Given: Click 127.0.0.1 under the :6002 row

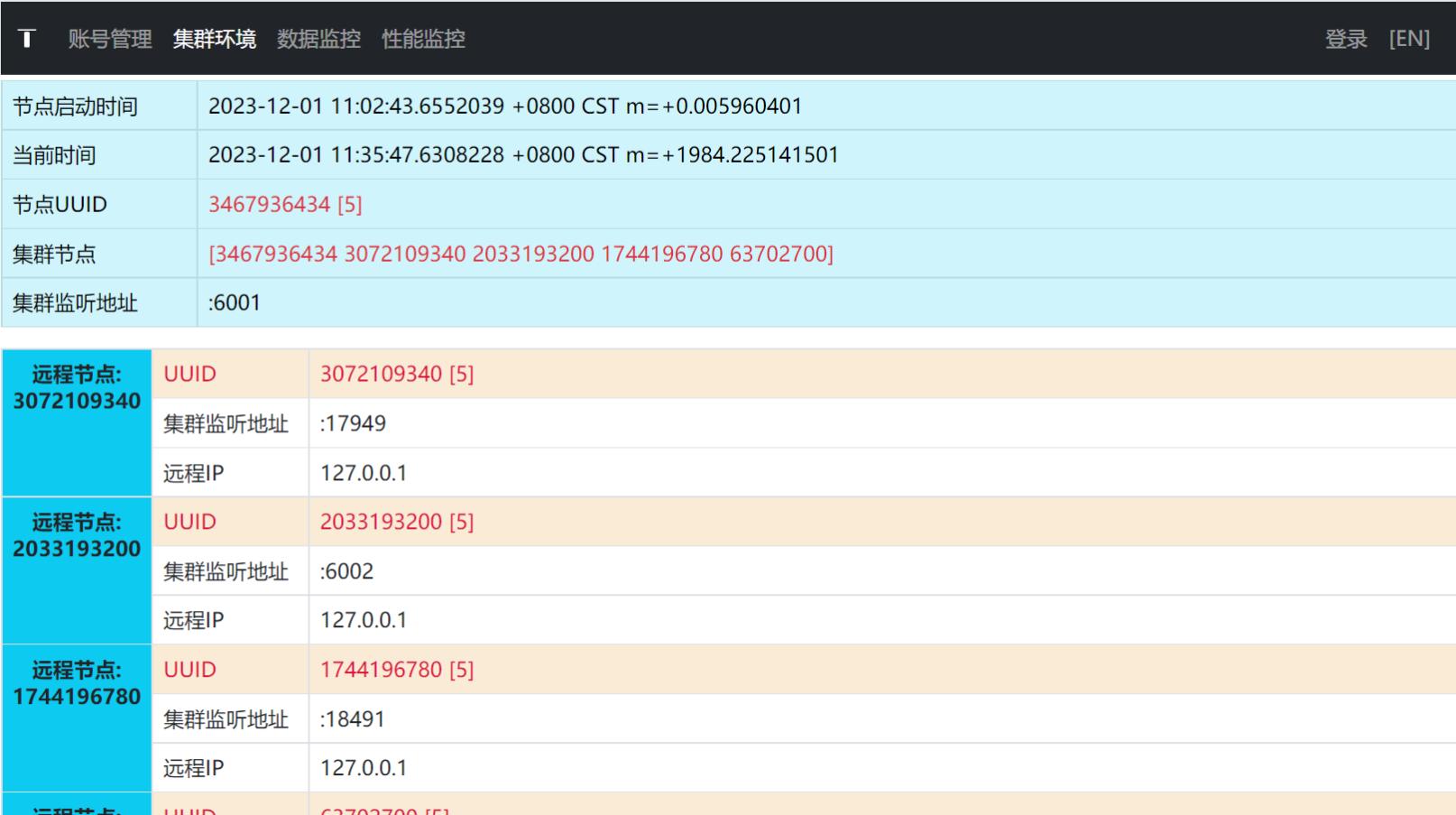Looking at the screenshot, I should coord(364,620).
